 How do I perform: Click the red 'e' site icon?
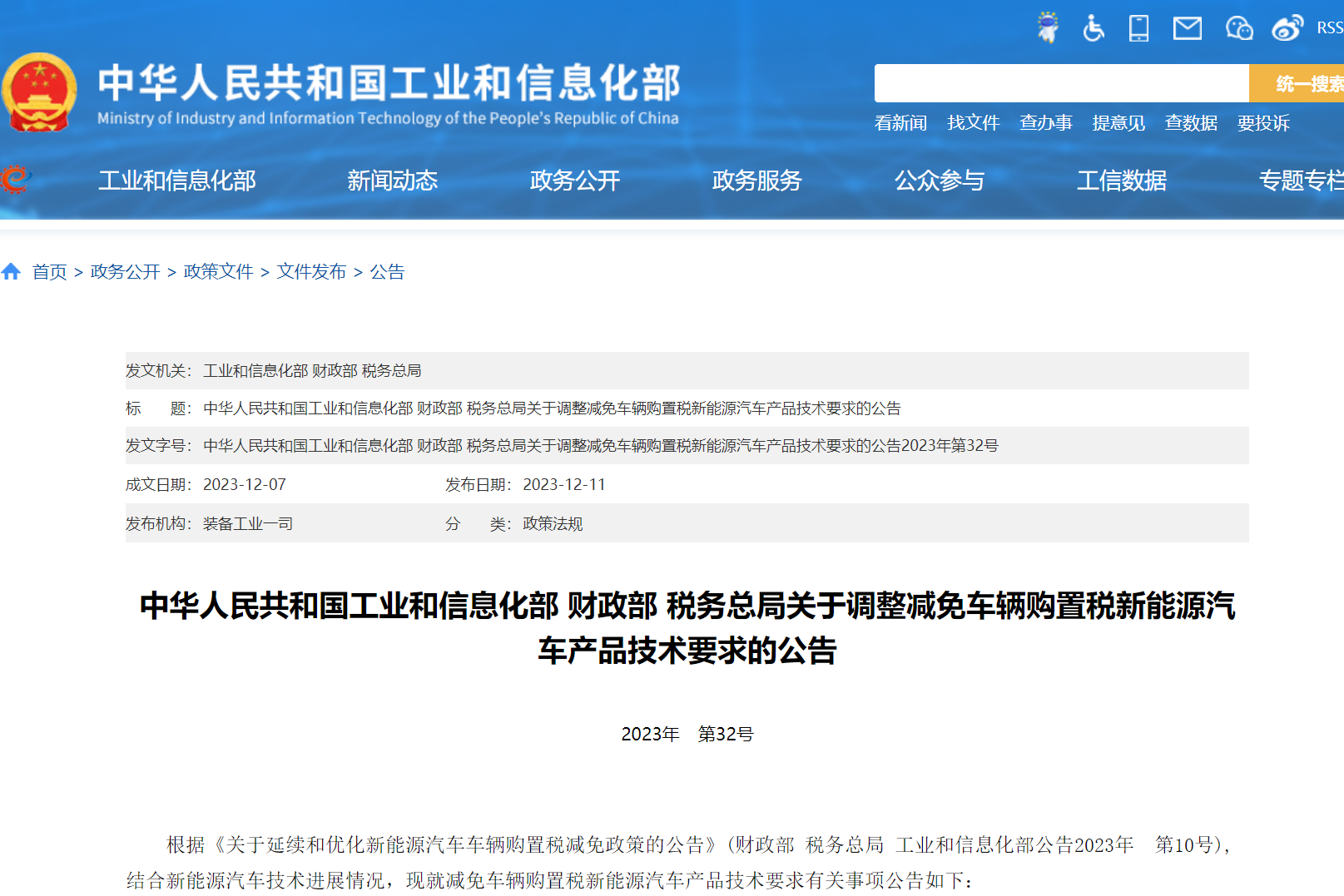click(15, 178)
